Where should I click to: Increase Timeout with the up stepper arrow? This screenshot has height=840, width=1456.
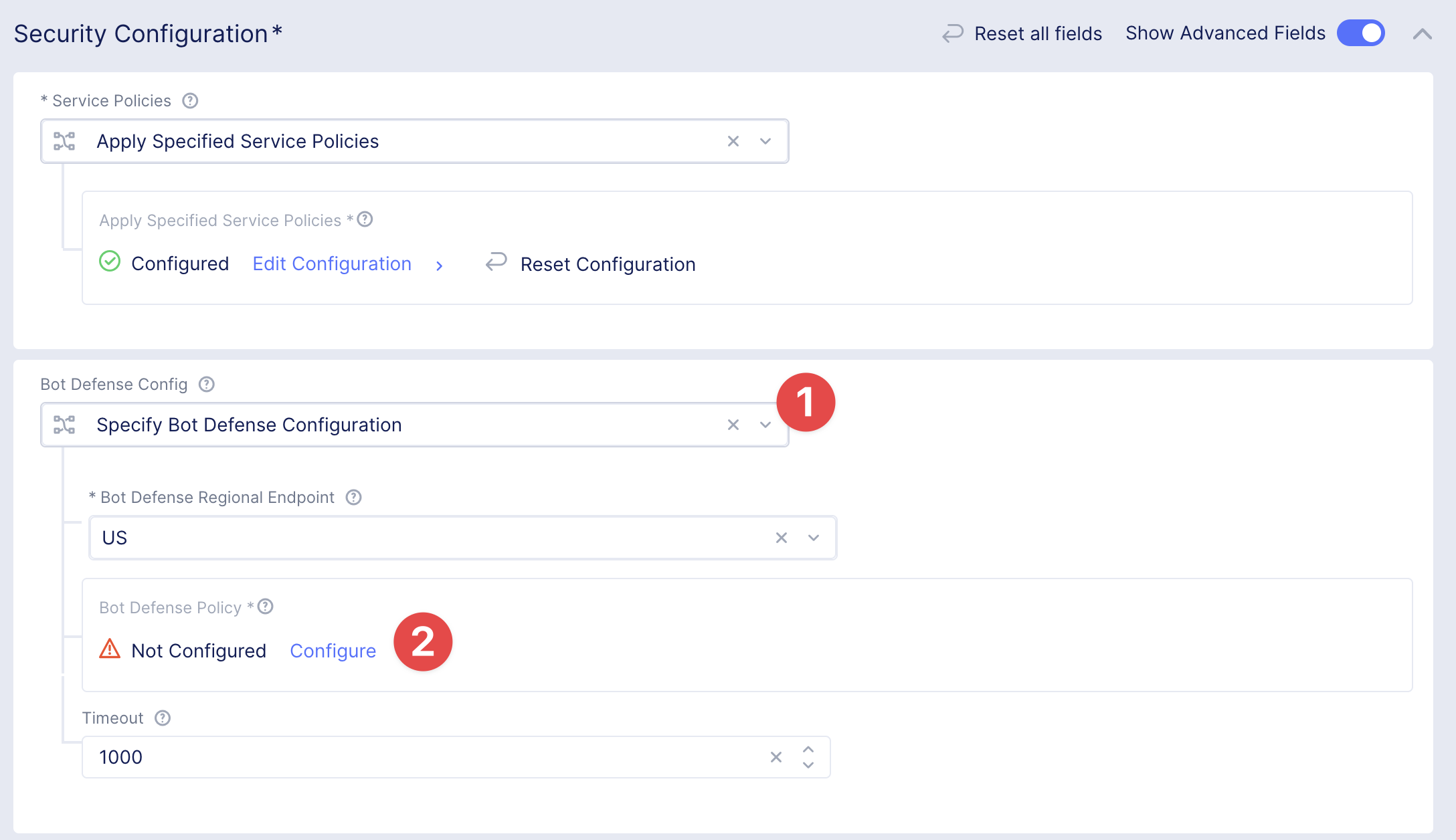[x=808, y=750]
